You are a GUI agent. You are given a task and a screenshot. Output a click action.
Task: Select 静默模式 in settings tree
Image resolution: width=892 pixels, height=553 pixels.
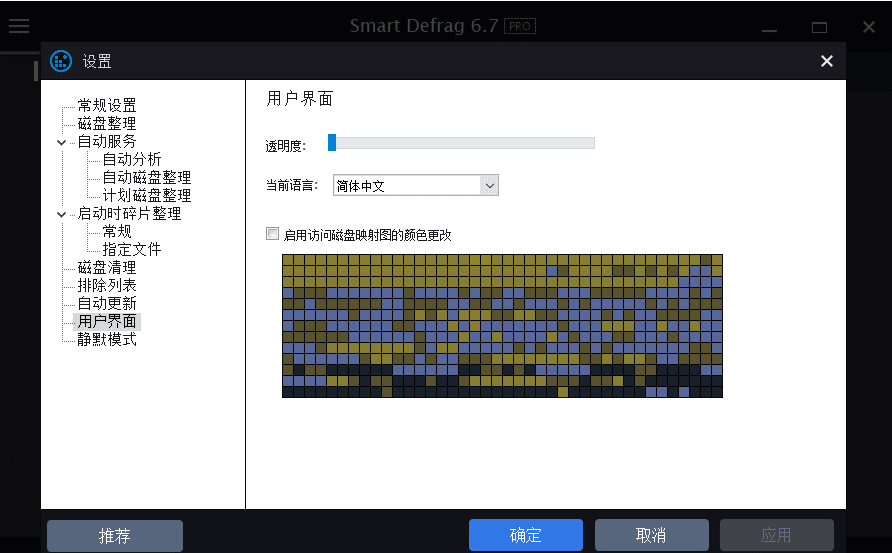click(x=107, y=340)
